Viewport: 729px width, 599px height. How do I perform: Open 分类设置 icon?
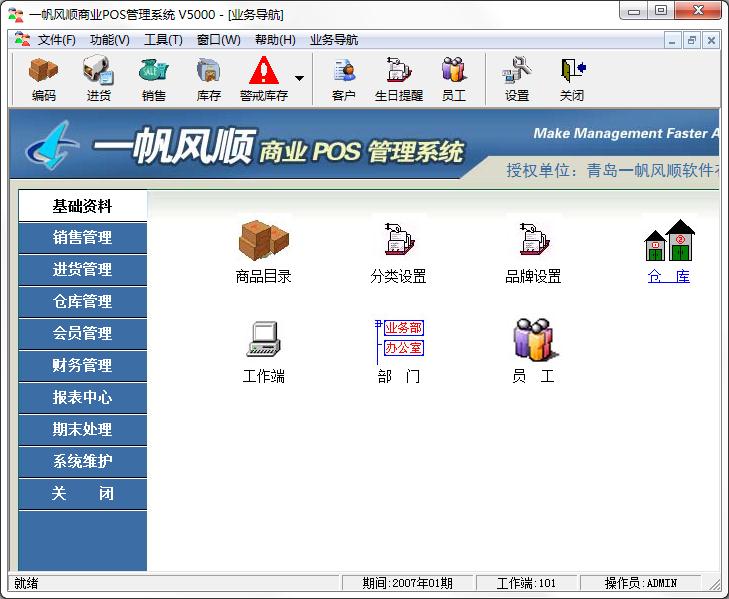tap(398, 240)
